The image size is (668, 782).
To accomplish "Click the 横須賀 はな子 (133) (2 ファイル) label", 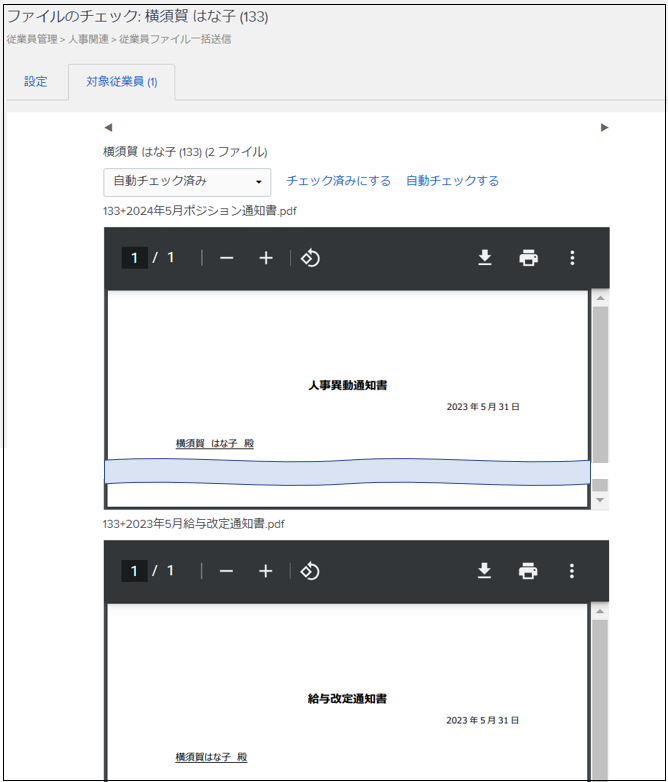I will [185, 152].
